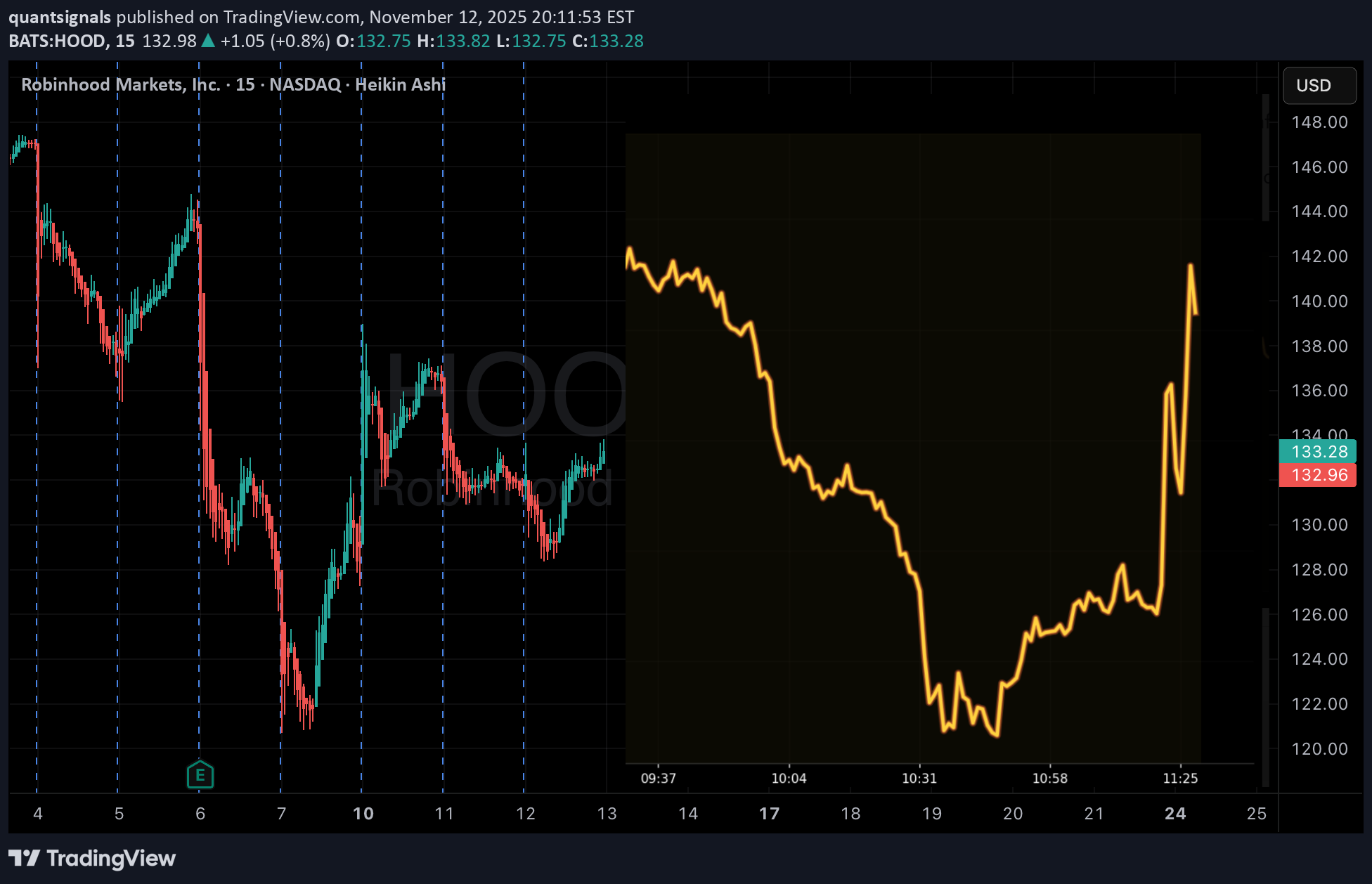Click the TradingView logo at bottom left

pos(91,859)
